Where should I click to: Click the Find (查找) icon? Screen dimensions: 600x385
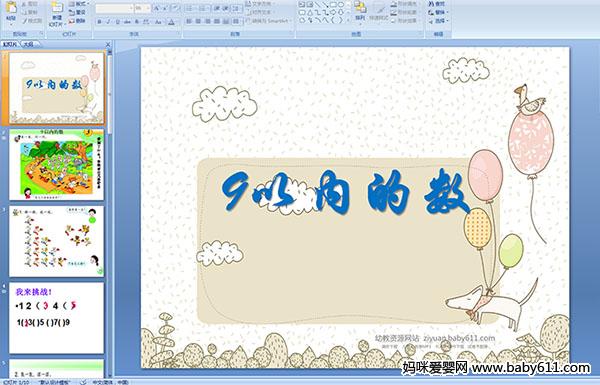click(x=437, y=4)
